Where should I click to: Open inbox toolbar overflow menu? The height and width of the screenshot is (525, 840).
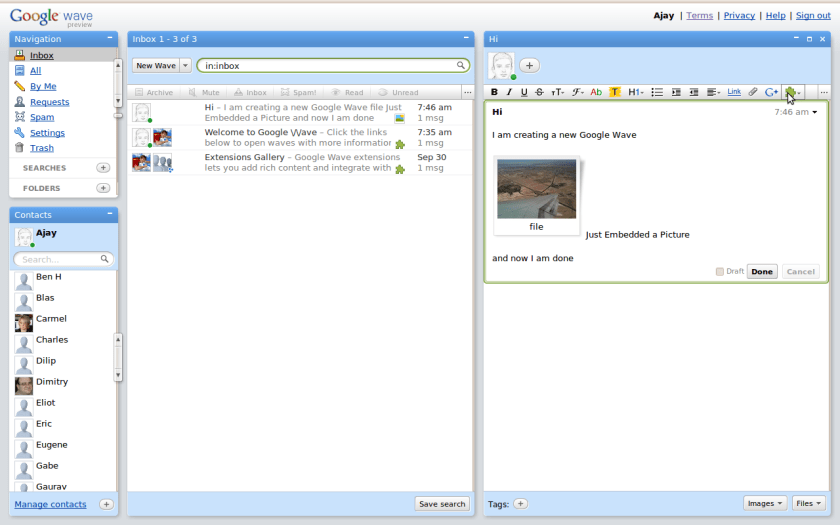click(468, 92)
